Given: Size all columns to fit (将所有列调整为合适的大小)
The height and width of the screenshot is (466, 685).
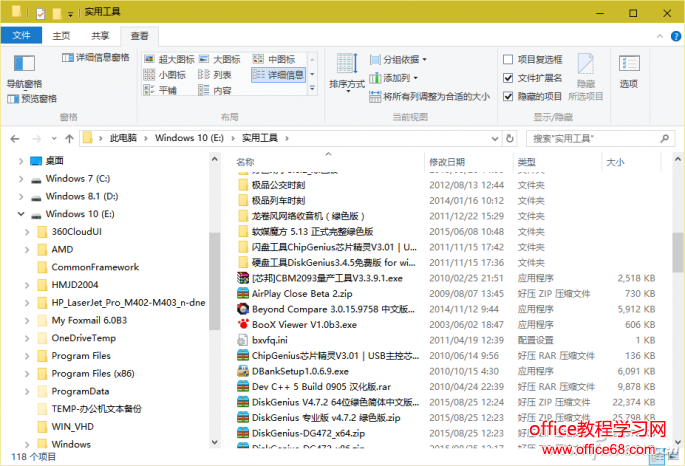Looking at the screenshot, I should pyautogui.click(x=429, y=97).
